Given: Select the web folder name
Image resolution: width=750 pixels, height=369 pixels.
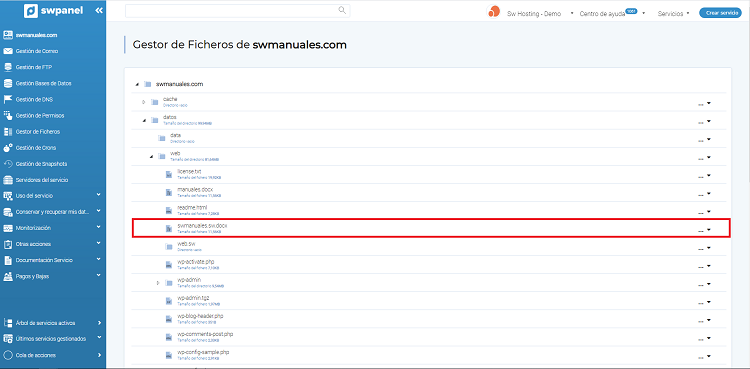Looking at the screenshot, I should pos(175,153).
